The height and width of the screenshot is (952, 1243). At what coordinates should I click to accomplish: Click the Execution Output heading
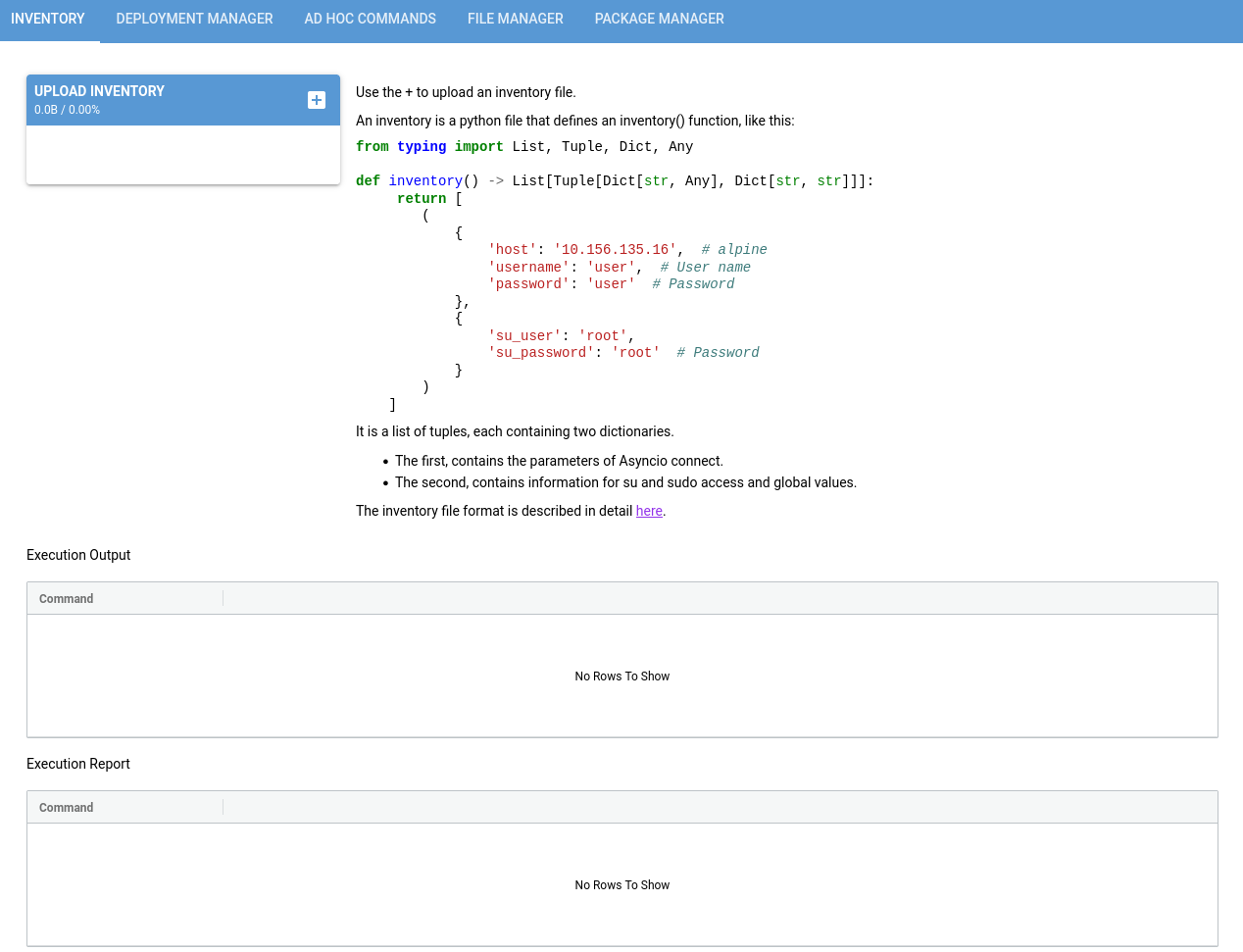pyautogui.click(x=78, y=555)
